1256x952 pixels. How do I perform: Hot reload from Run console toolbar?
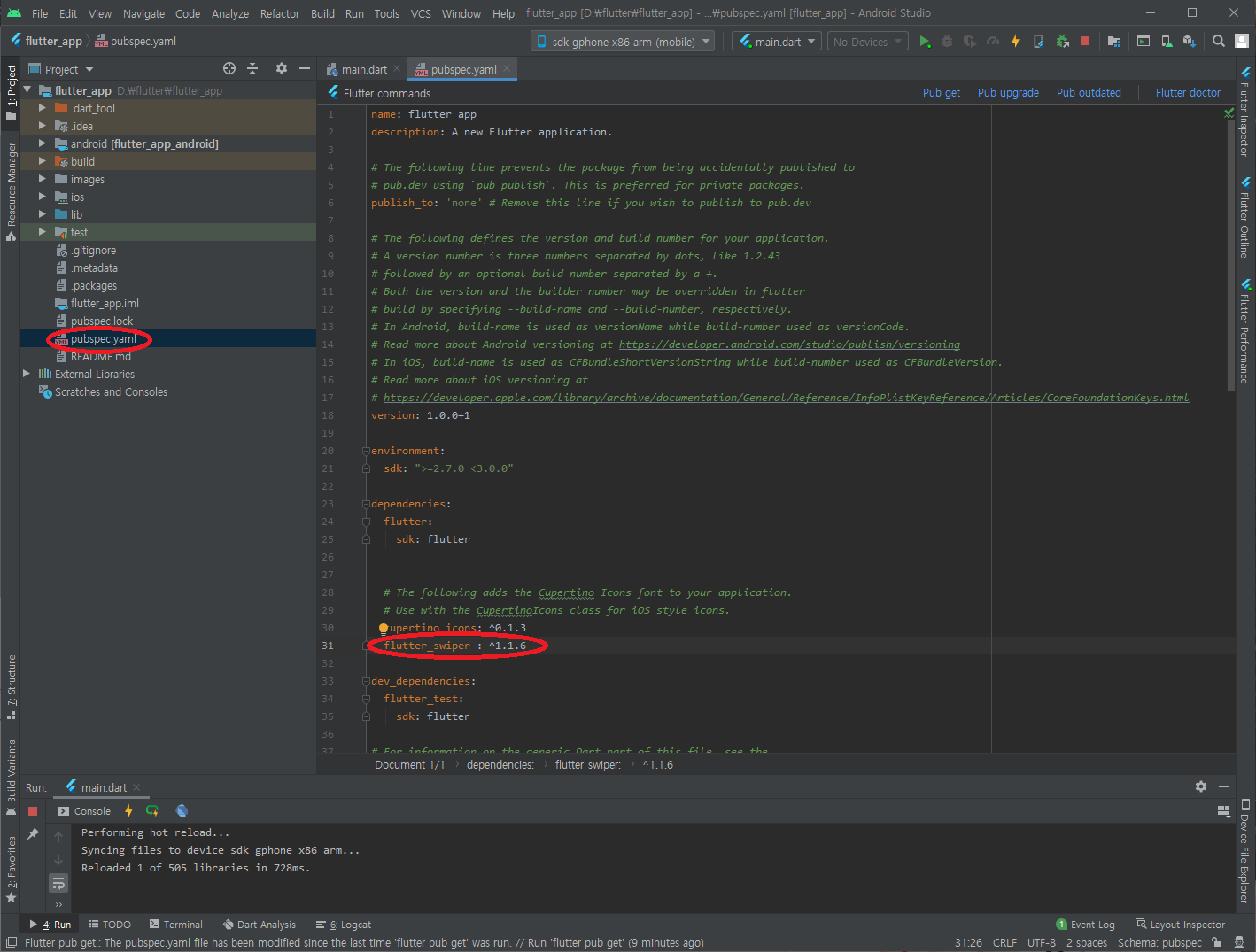[x=128, y=811]
